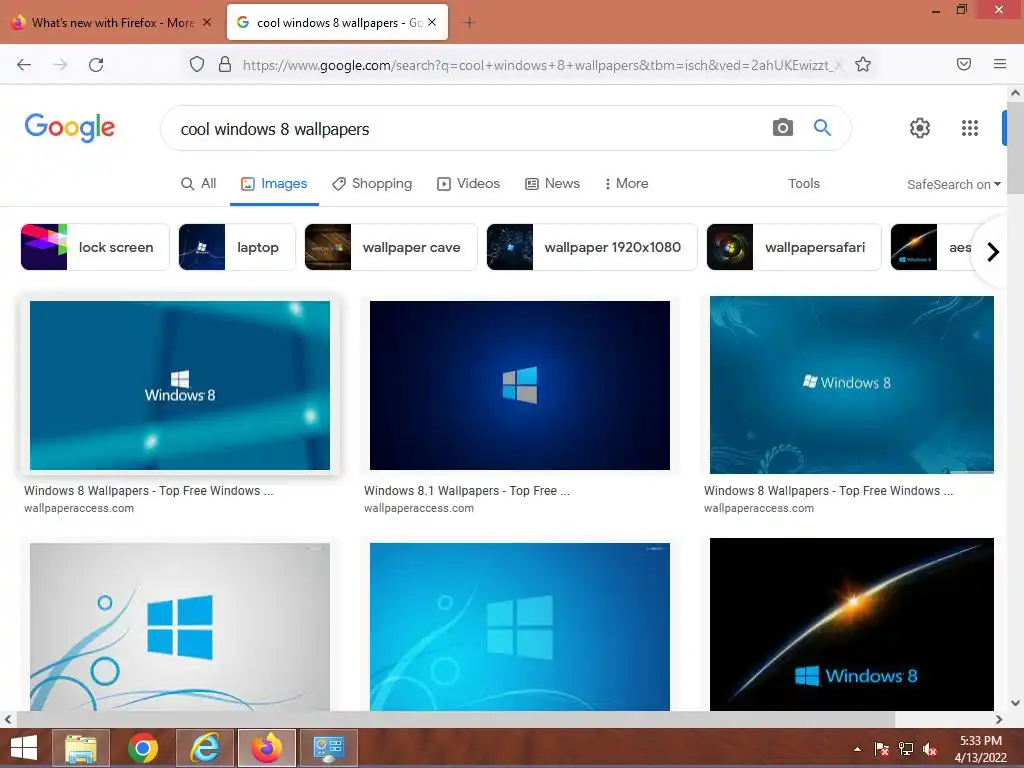This screenshot has width=1024, height=768.
Task: Switch to Videos results
Action: click(x=468, y=184)
